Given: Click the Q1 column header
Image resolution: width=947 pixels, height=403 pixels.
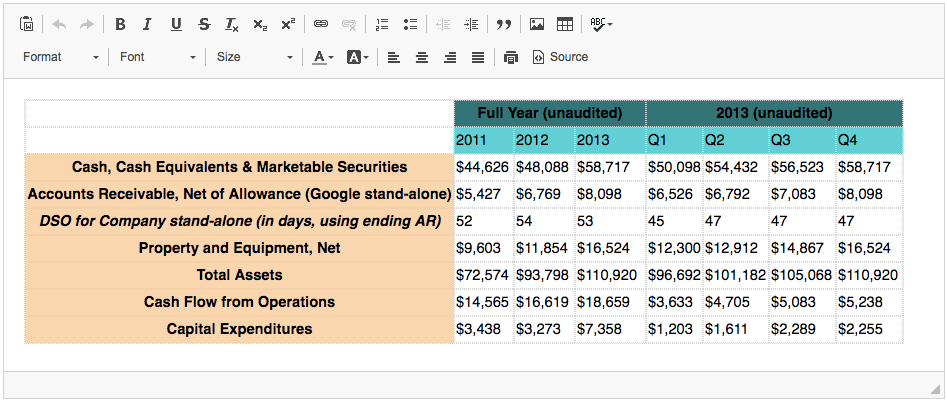Looking at the screenshot, I should click(x=674, y=140).
